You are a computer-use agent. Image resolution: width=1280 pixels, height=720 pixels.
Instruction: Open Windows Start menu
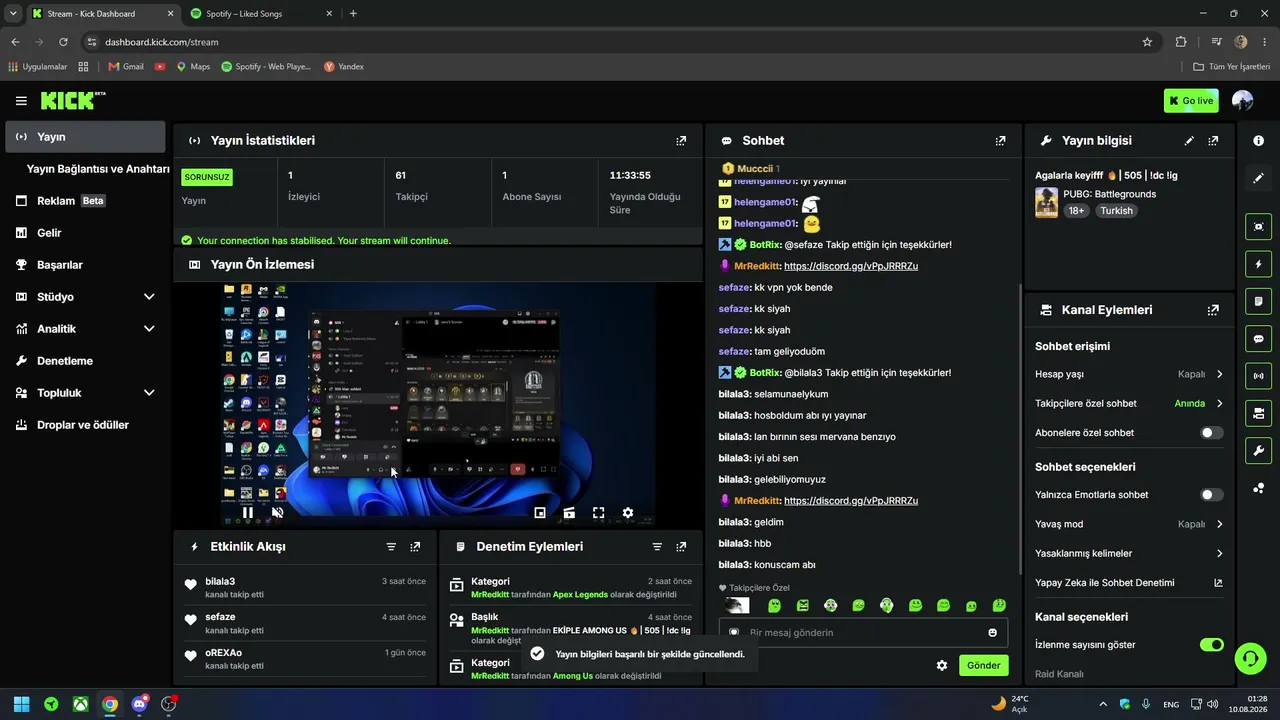tap(21, 704)
